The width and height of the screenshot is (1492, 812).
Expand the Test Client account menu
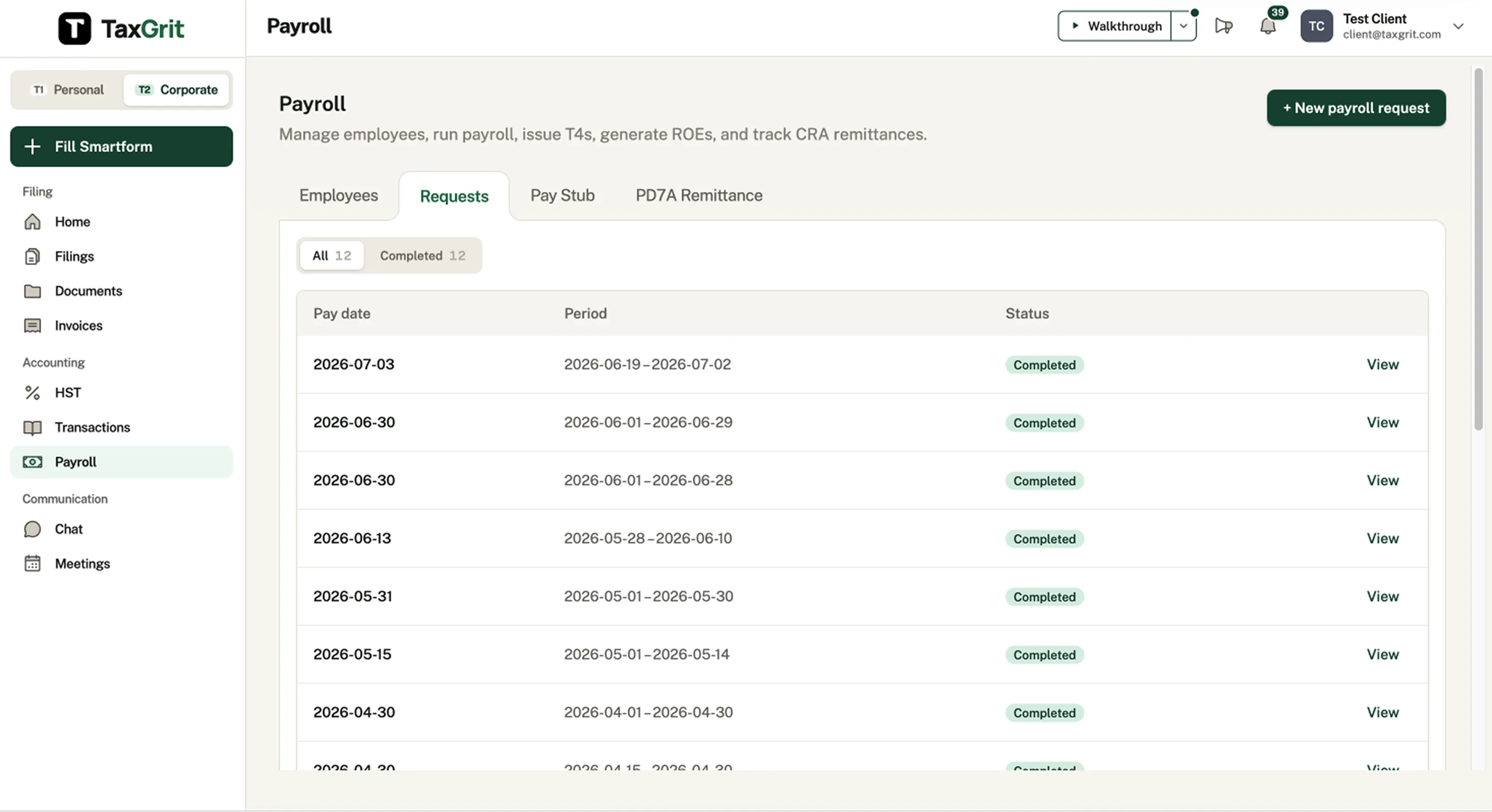[1458, 26]
